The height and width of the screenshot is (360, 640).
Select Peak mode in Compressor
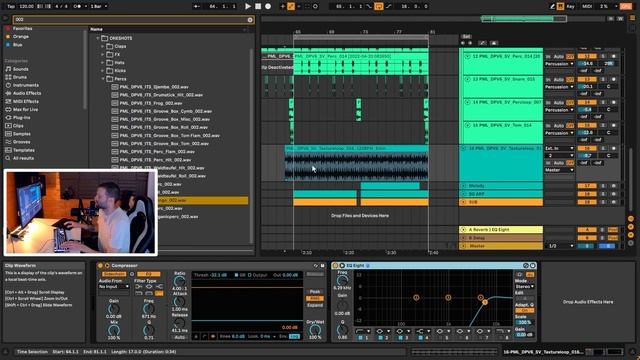pyautogui.click(x=315, y=292)
